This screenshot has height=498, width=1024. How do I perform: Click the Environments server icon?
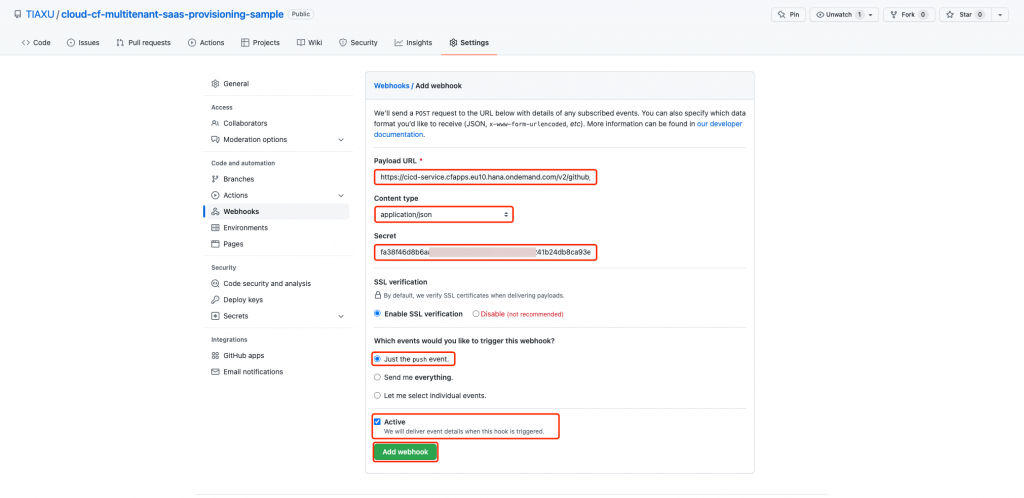pyautogui.click(x=216, y=228)
